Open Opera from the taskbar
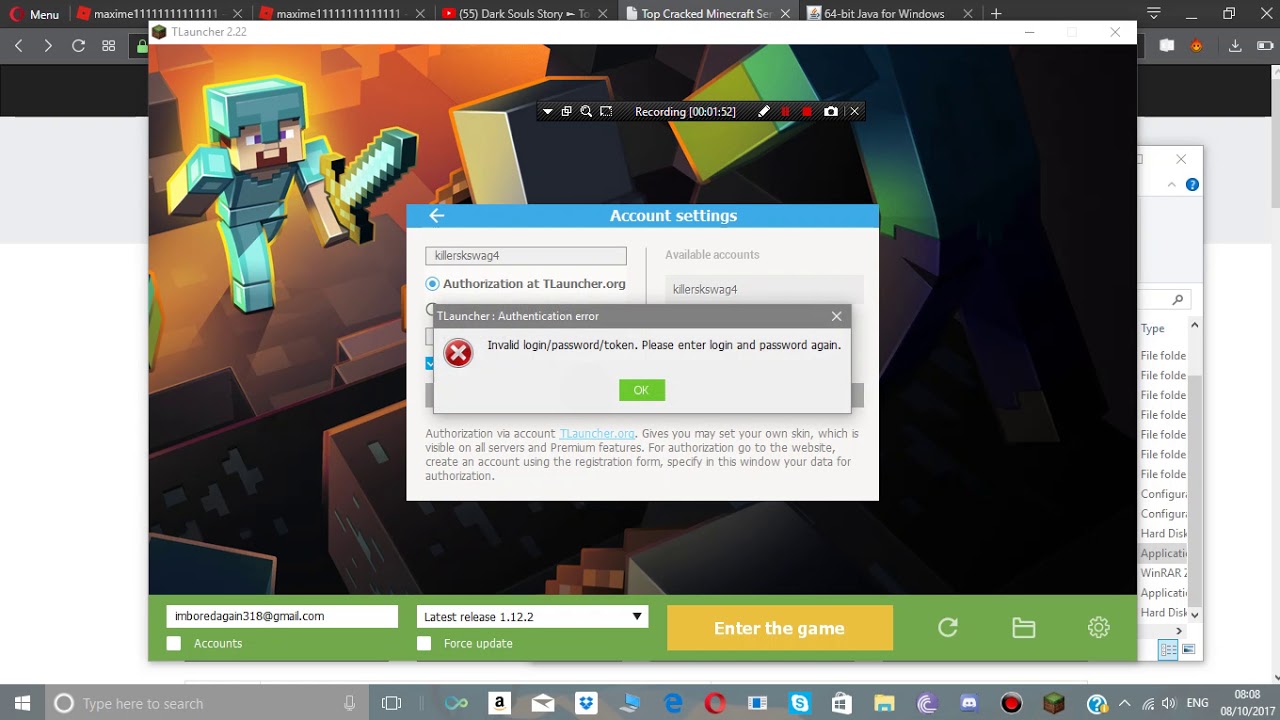The image size is (1280, 720). point(715,703)
